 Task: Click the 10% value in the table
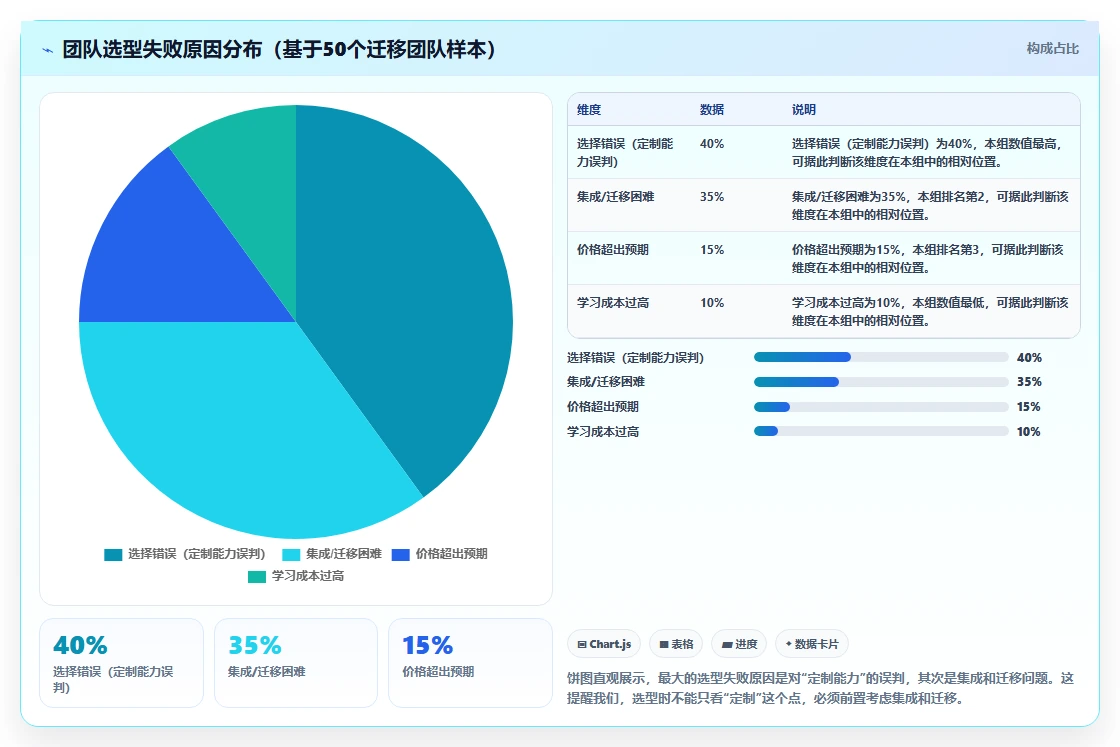[711, 303]
